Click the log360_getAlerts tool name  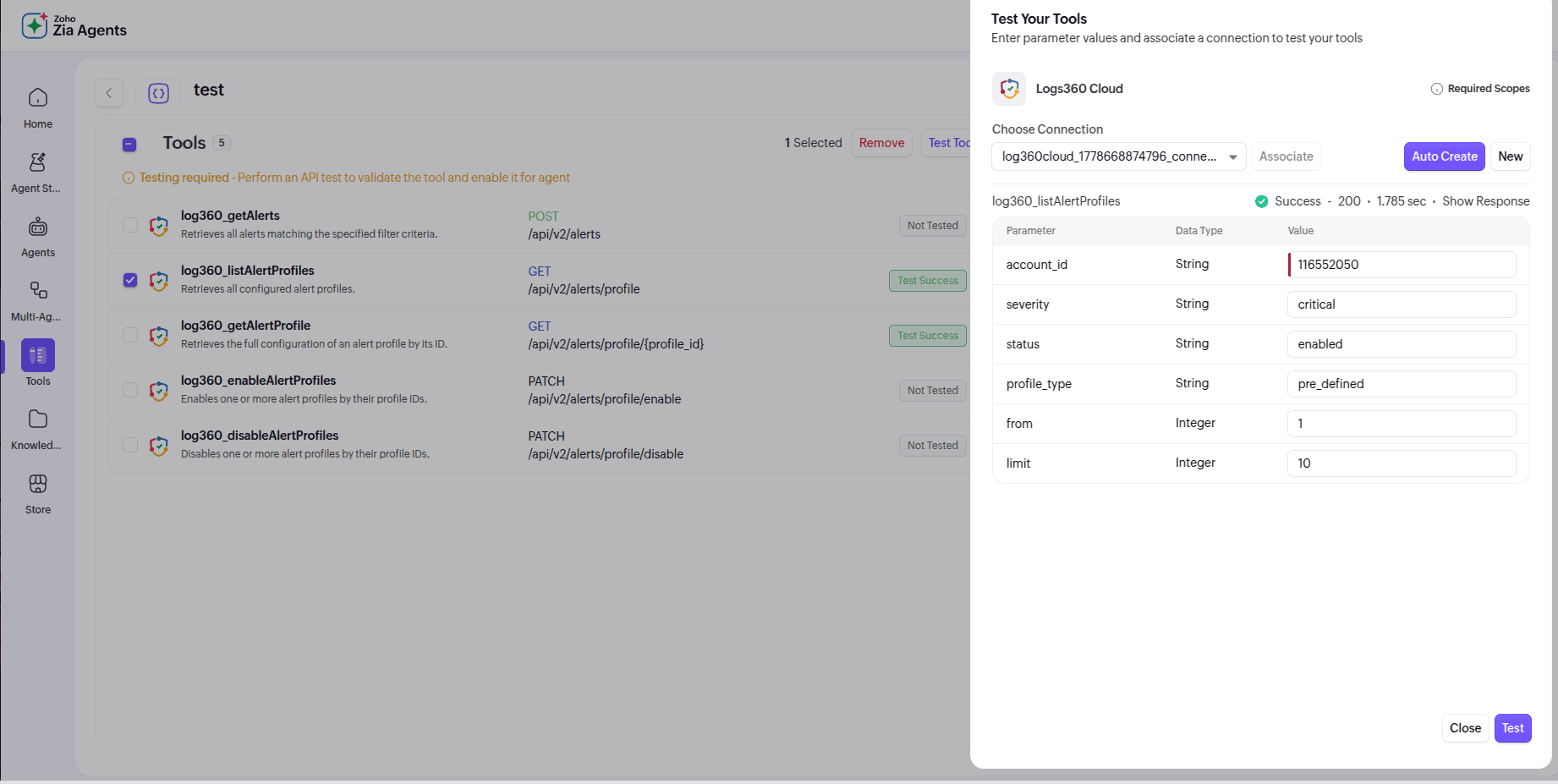pos(230,216)
